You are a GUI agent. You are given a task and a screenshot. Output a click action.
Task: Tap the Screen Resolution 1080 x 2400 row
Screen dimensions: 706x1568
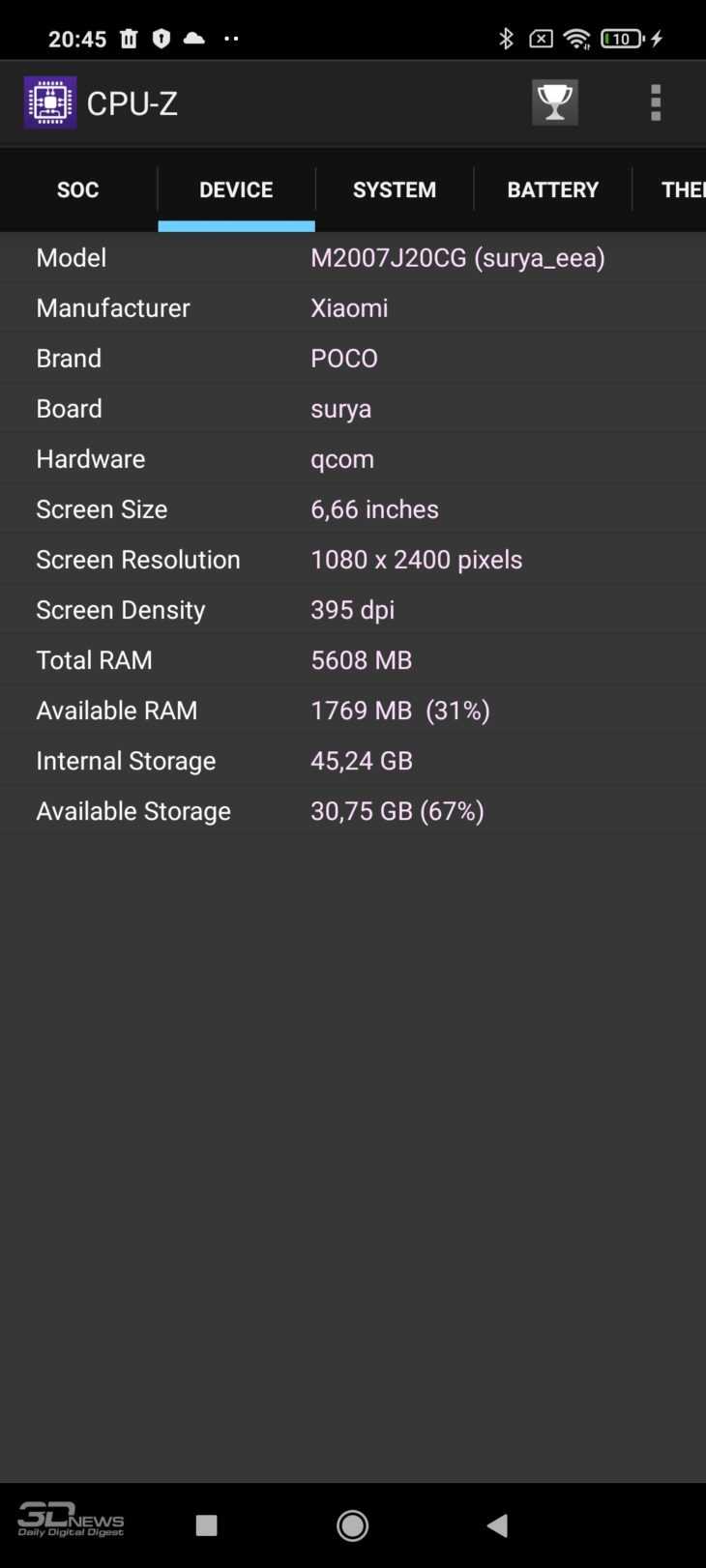(353, 559)
